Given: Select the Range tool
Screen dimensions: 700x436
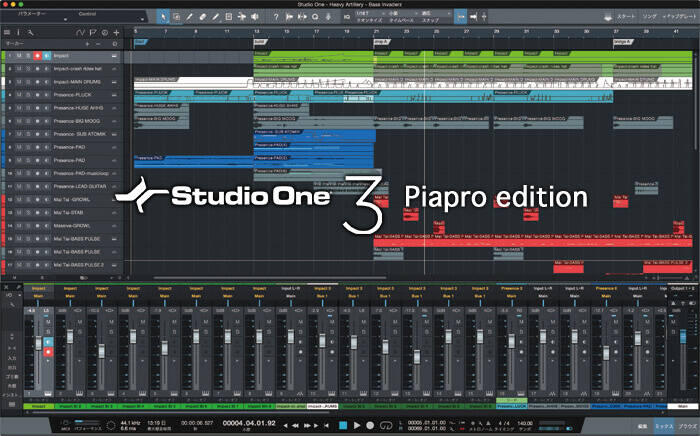Looking at the screenshot, I should (176, 17).
